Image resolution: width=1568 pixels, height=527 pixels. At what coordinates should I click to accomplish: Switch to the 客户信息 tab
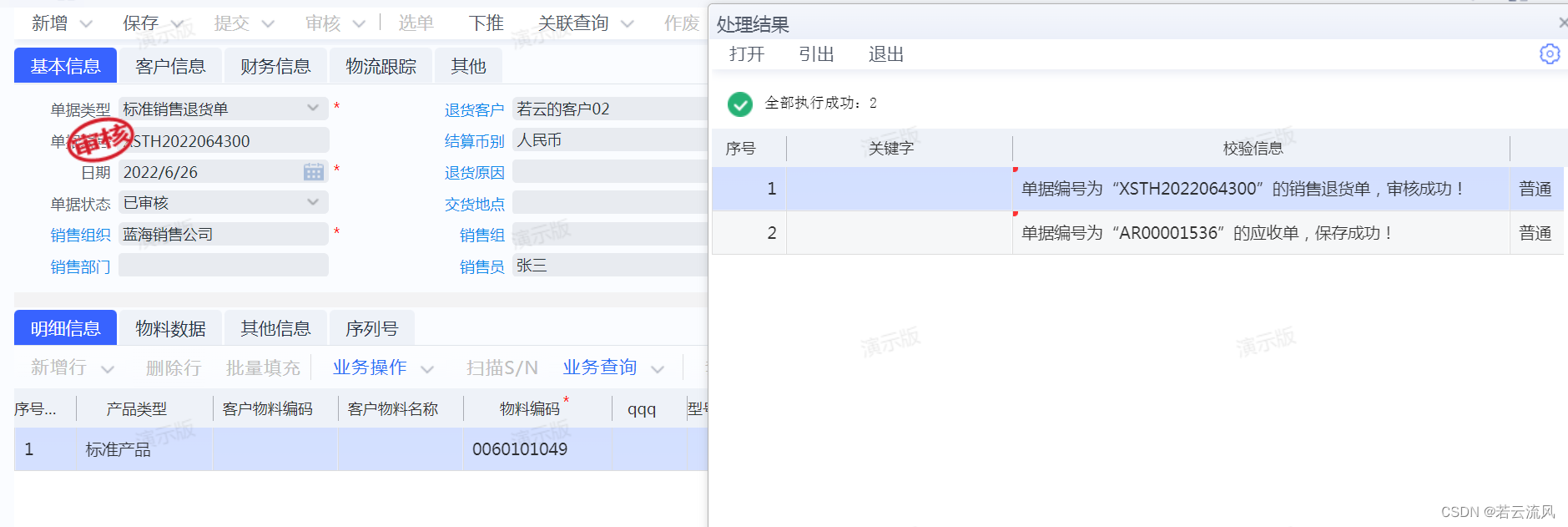coord(170,66)
